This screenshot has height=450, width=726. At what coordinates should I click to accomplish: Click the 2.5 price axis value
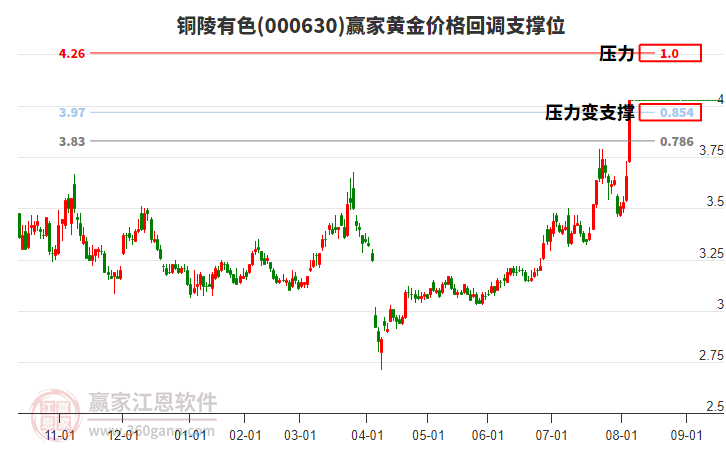(x=715, y=406)
